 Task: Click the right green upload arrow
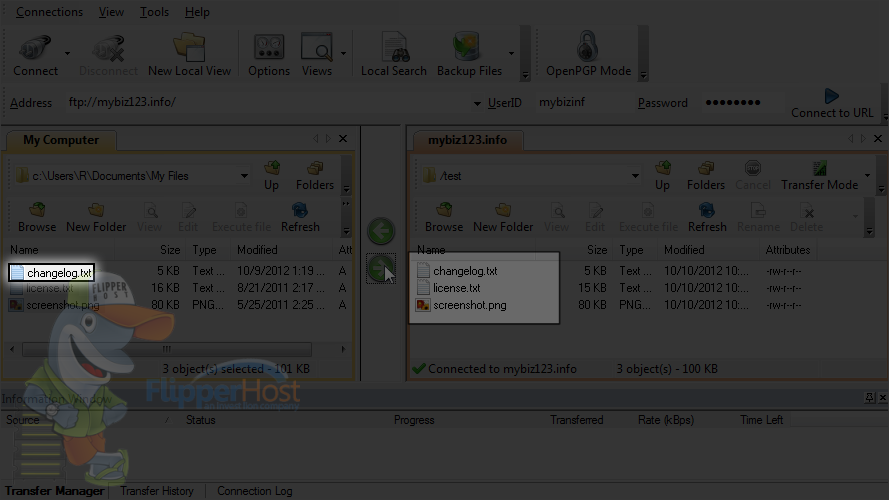(x=380, y=268)
